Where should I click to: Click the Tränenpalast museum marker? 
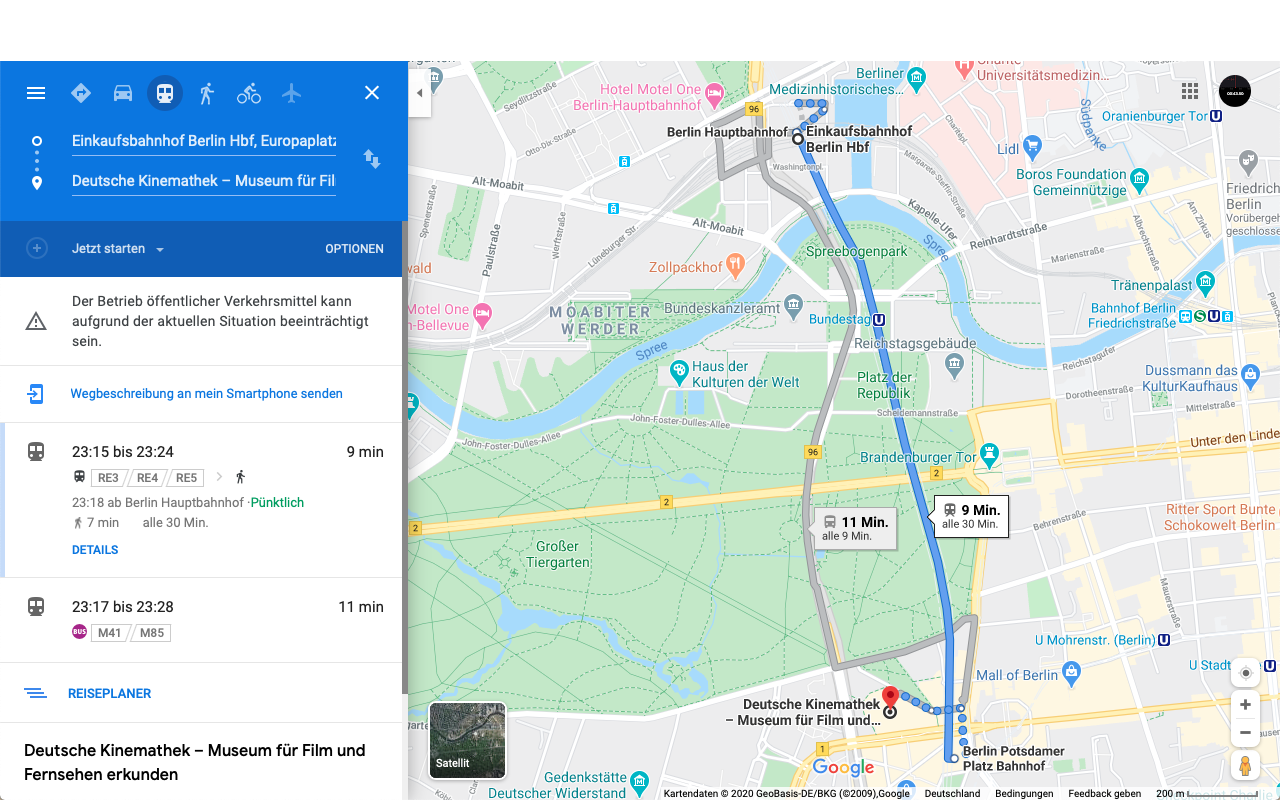[x=1205, y=283]
